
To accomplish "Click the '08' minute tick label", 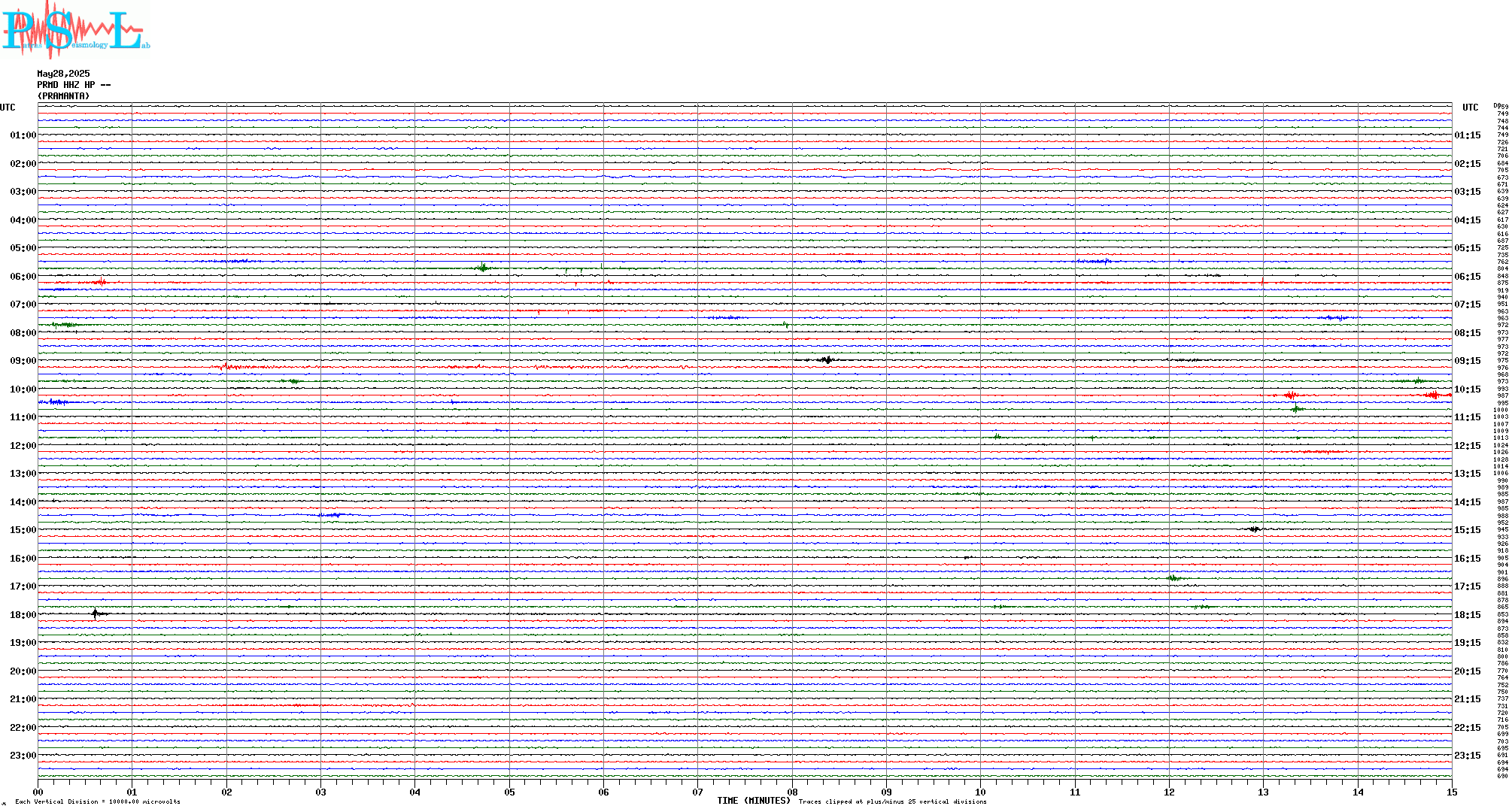I will click(x=792, y=792).
